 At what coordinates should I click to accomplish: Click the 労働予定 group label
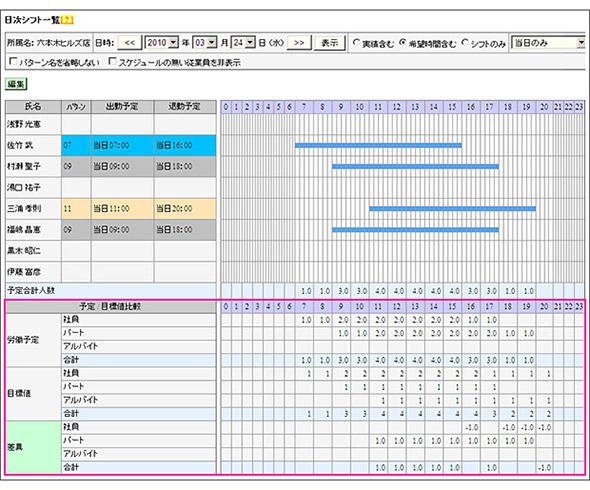click(23, 340)
